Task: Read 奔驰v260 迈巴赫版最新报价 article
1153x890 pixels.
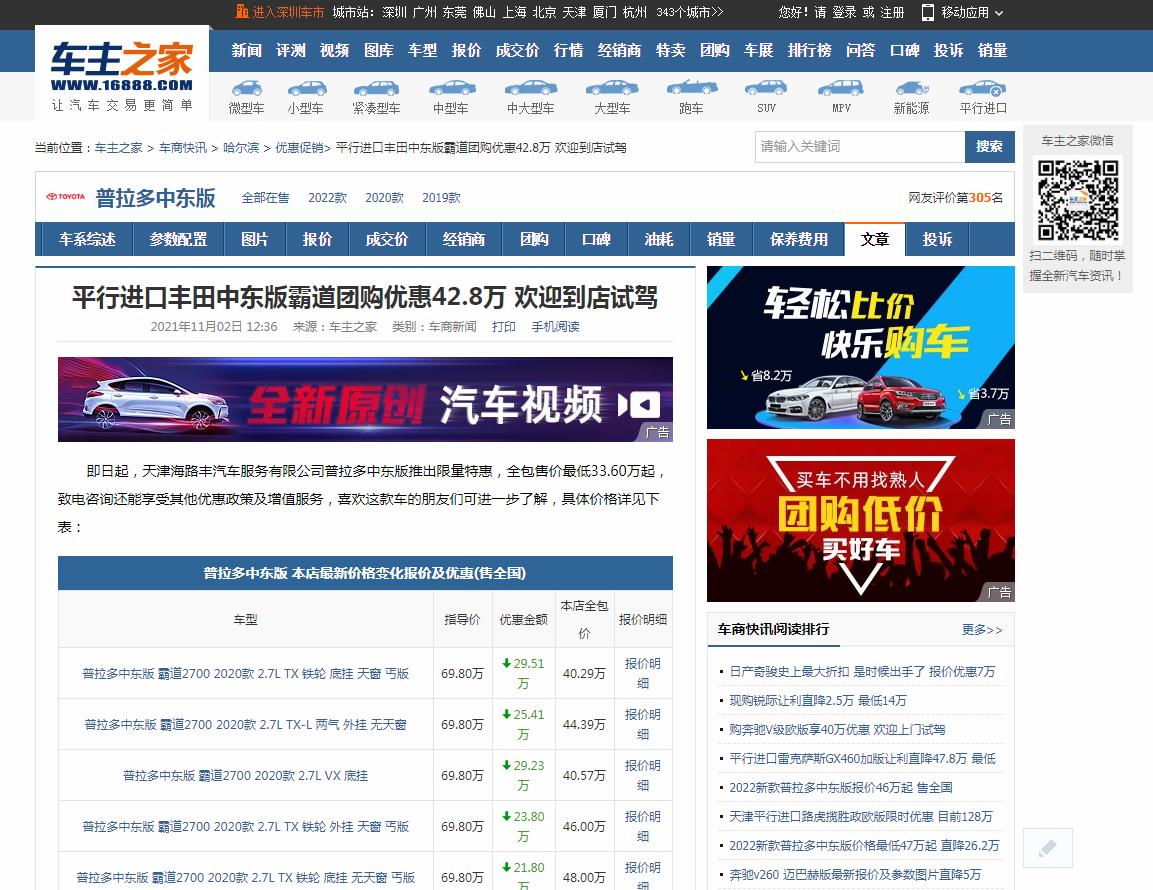Action: coord(855,875)
